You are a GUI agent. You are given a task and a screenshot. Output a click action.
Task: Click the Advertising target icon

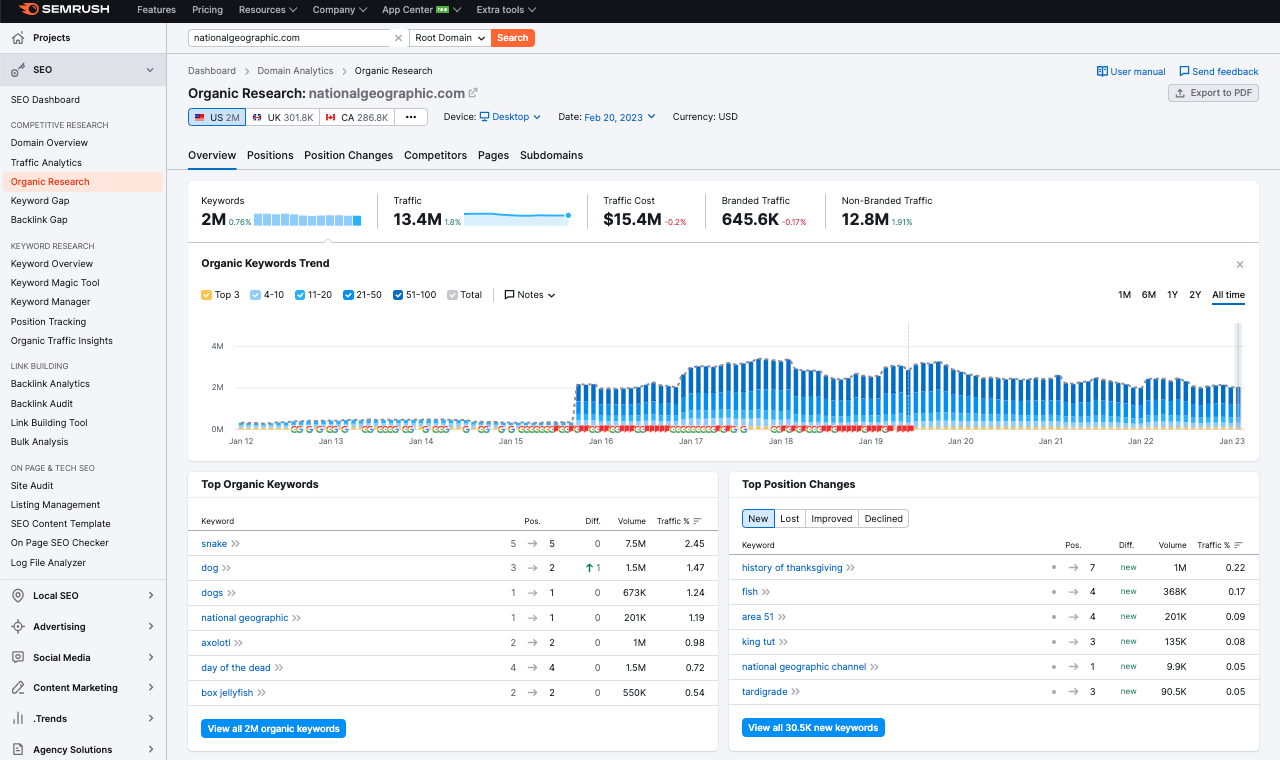18,627
